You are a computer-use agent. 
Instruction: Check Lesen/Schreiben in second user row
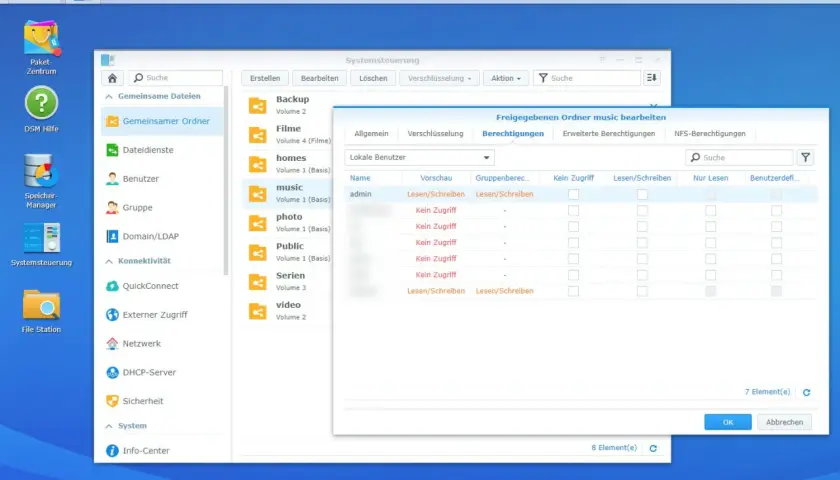click(642, 211)
